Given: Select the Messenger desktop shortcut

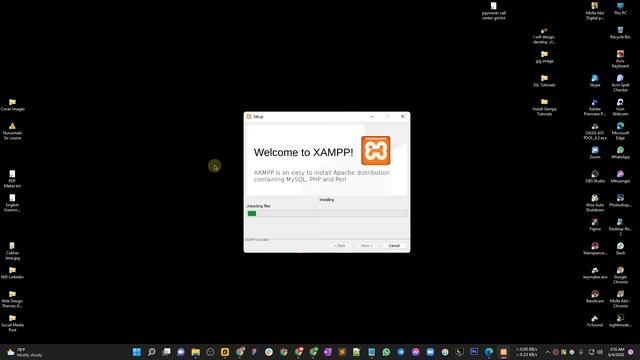Looking at the screenshot, I should point(620,177).
